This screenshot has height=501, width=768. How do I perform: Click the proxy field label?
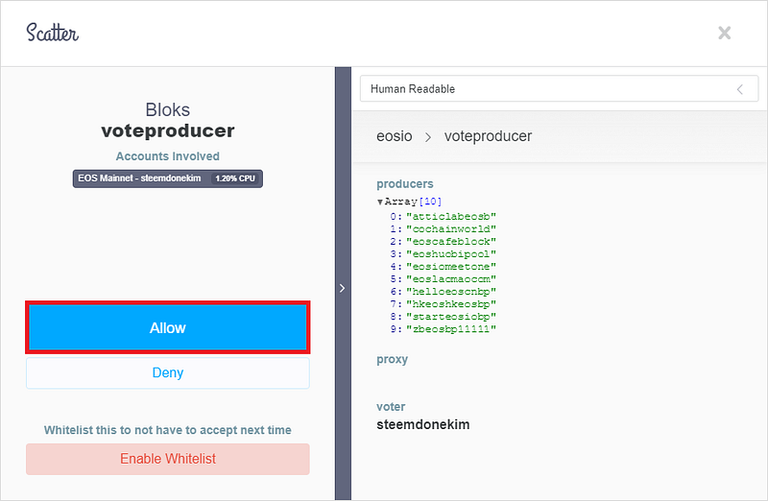(x=392, y=359)
